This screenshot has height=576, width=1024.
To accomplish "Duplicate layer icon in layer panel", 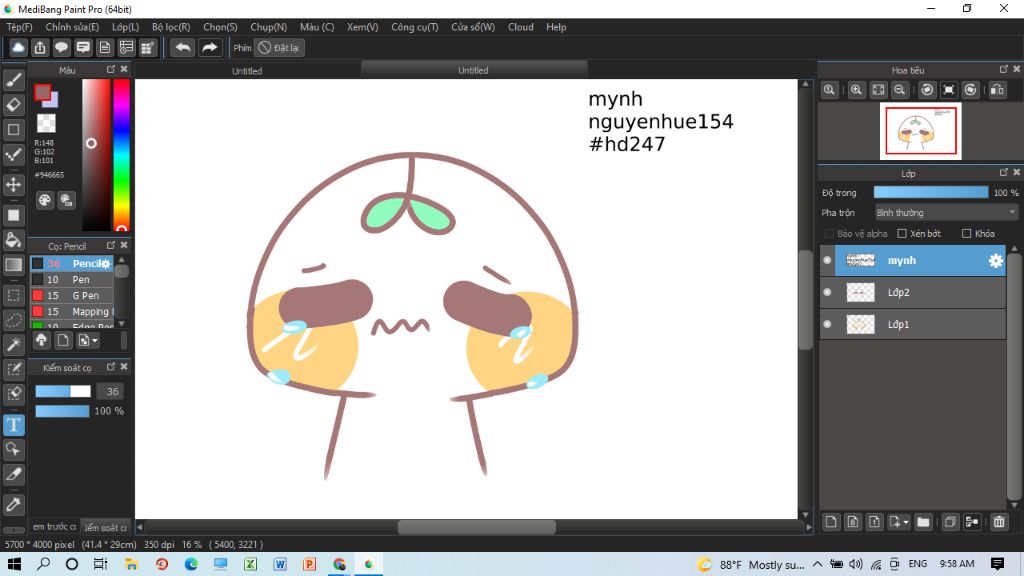I will tap(950, 522).
